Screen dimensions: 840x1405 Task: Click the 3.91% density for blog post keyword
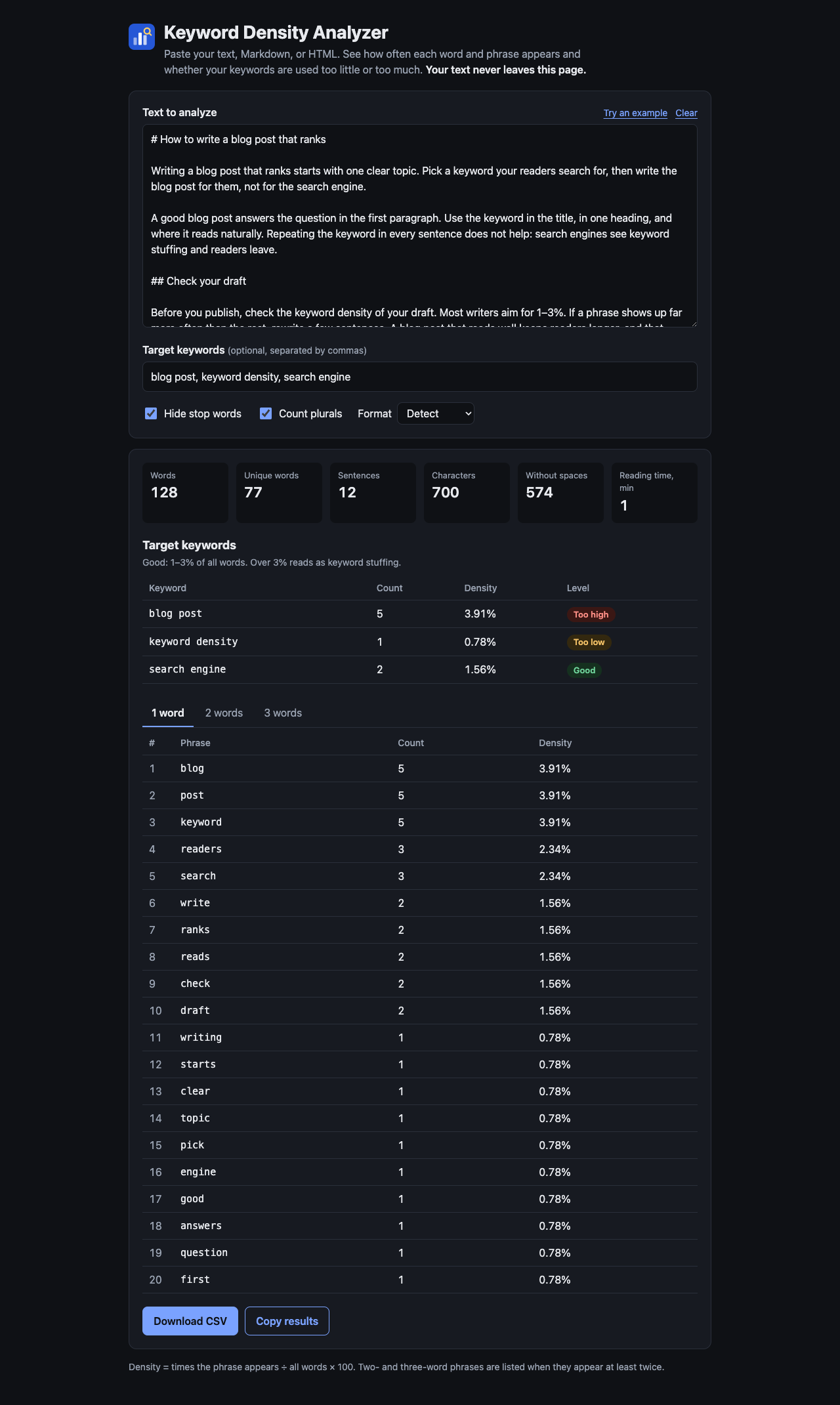480,614
